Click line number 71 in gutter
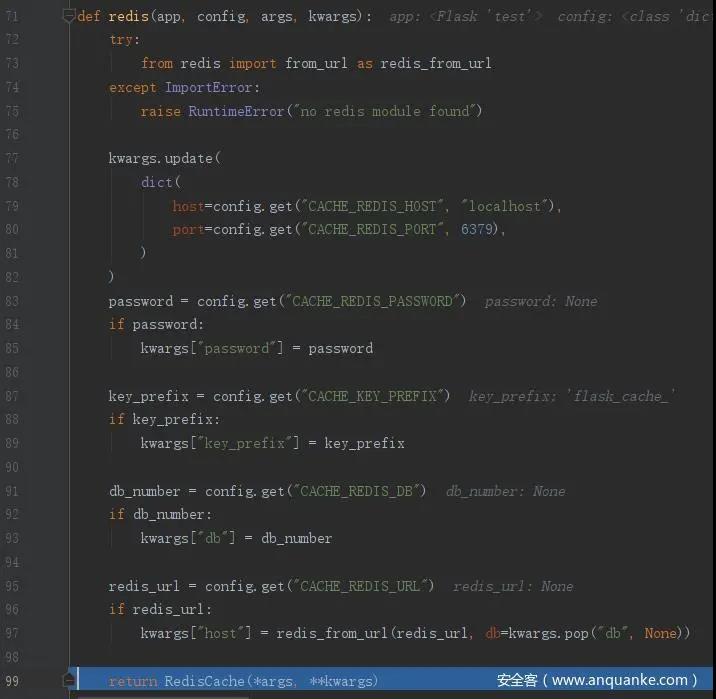 (x=12, y=17)
